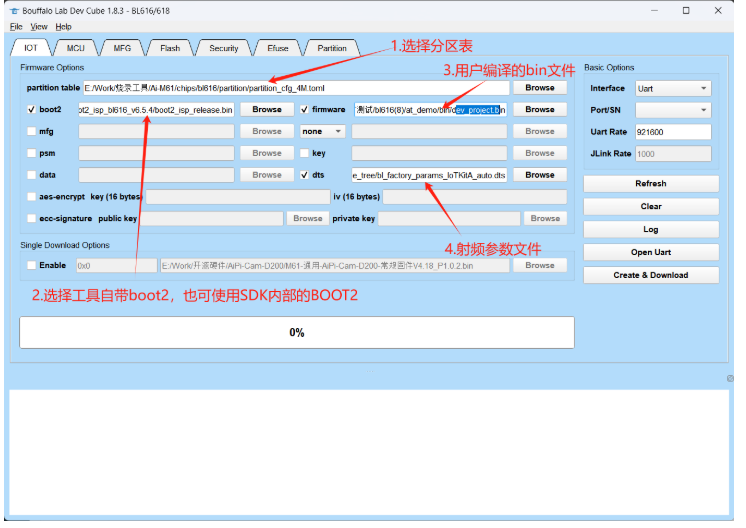Switch to the MCU tab

pos(75,48)
